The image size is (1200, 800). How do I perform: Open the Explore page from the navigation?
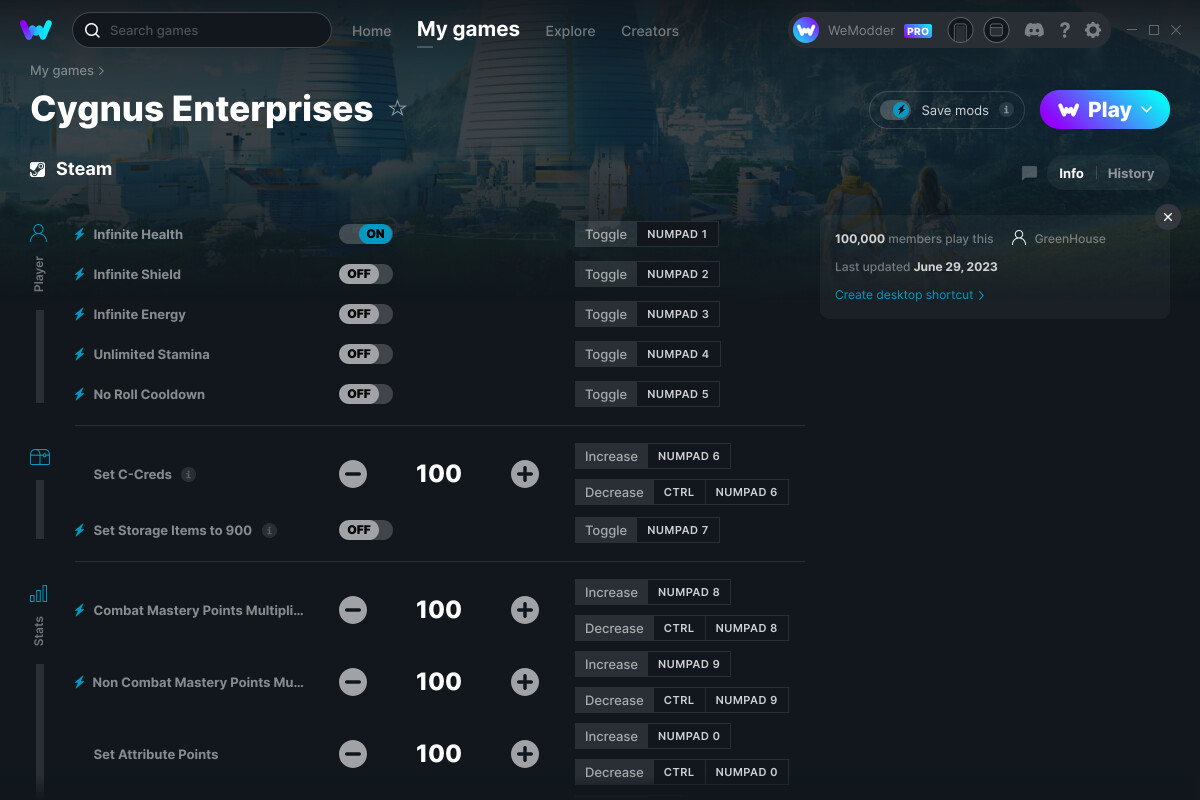570,31
